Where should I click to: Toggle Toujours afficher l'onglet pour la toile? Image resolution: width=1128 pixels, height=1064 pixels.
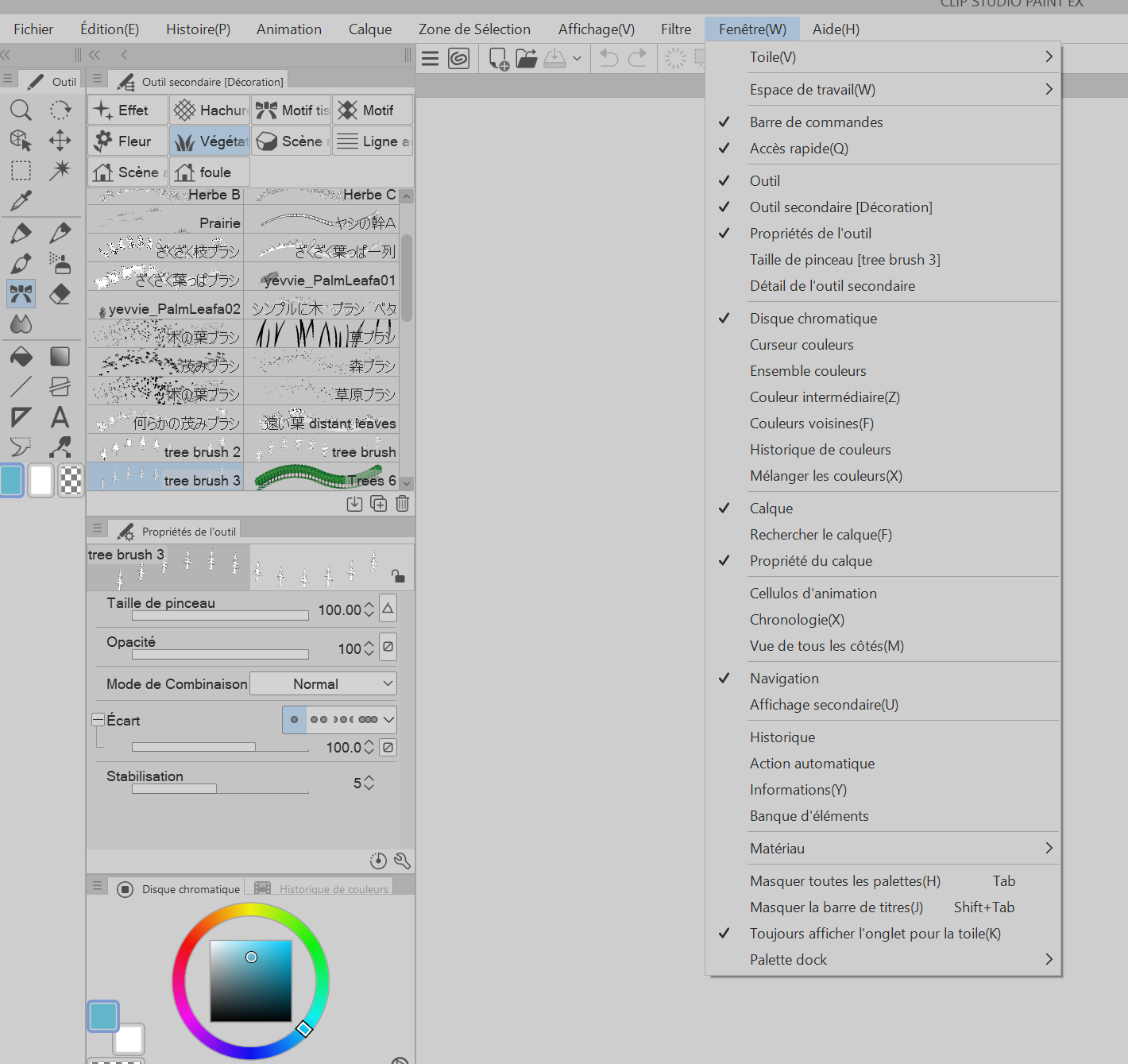coord(883,934)
